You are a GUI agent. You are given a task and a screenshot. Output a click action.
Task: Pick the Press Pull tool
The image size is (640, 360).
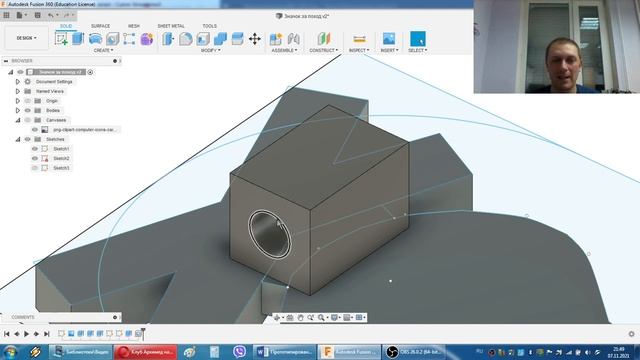point(168,39)
